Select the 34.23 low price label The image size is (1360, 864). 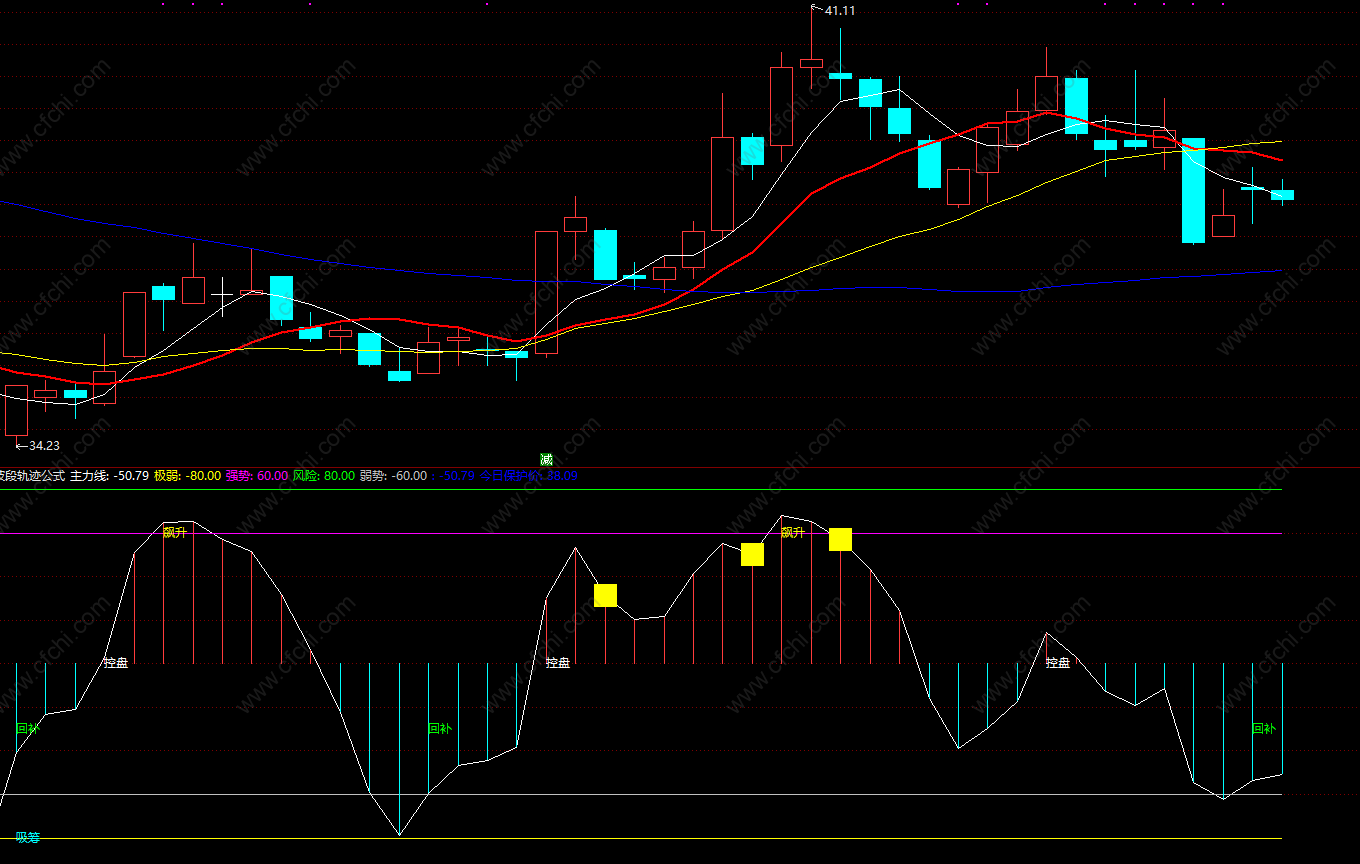click(44, 446)
